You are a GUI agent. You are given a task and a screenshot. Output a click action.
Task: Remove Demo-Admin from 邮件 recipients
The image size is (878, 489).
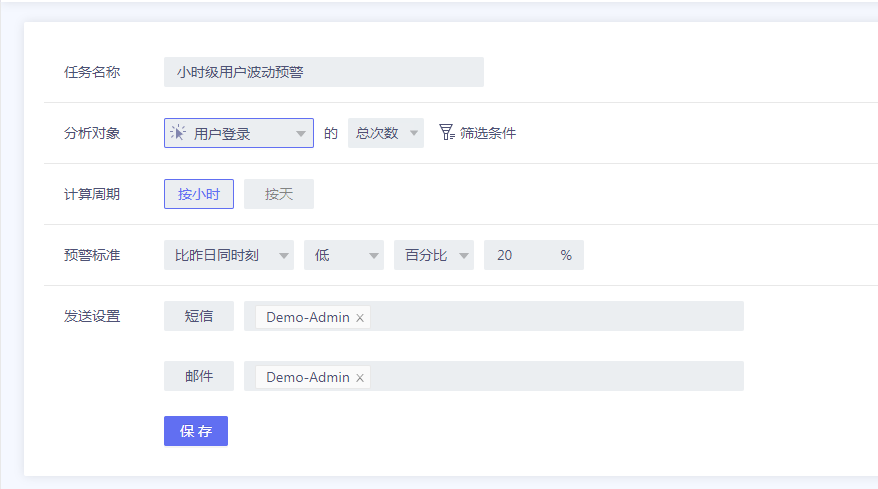point(360,378)
